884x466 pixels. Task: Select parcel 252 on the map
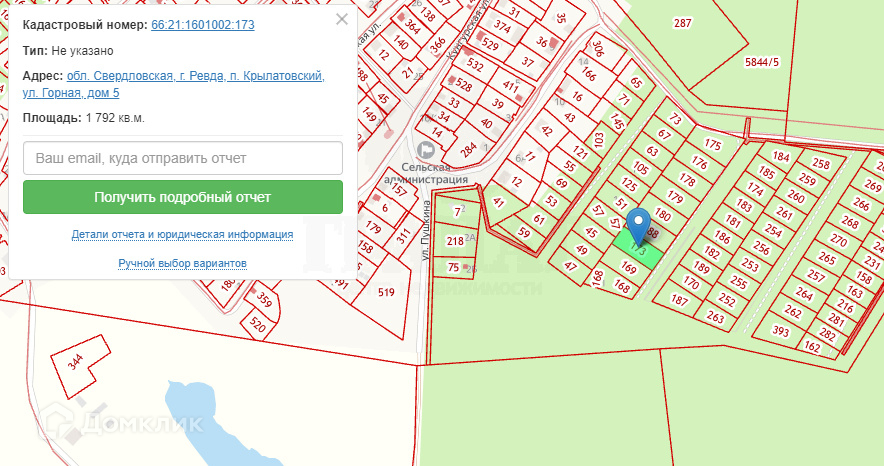[x=727, y=300]
